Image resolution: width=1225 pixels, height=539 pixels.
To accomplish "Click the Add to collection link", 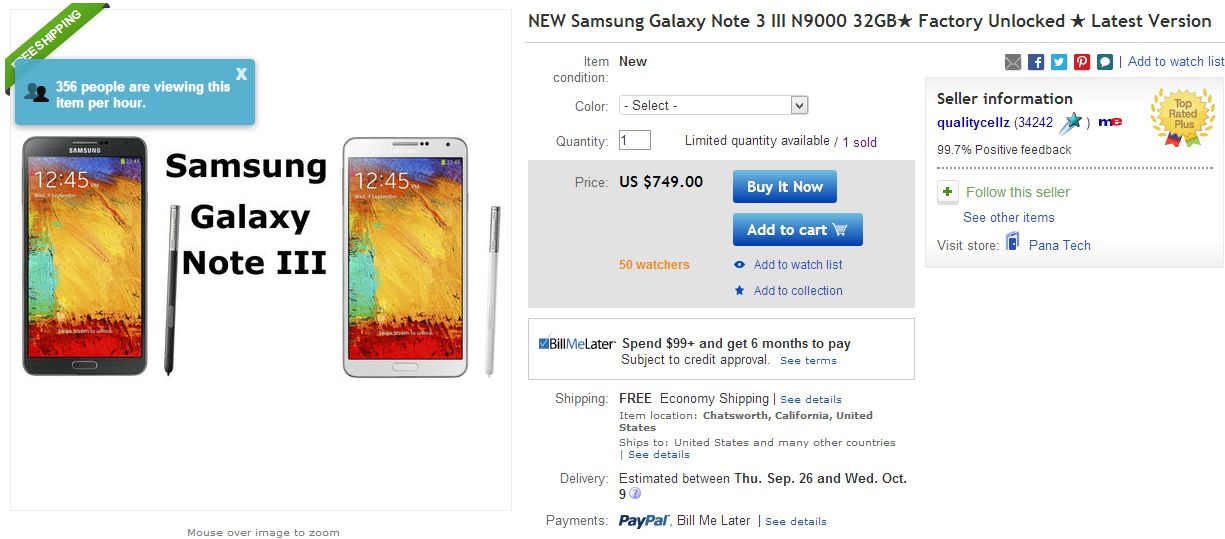I will pyautogui.click(x=797, y=291).
